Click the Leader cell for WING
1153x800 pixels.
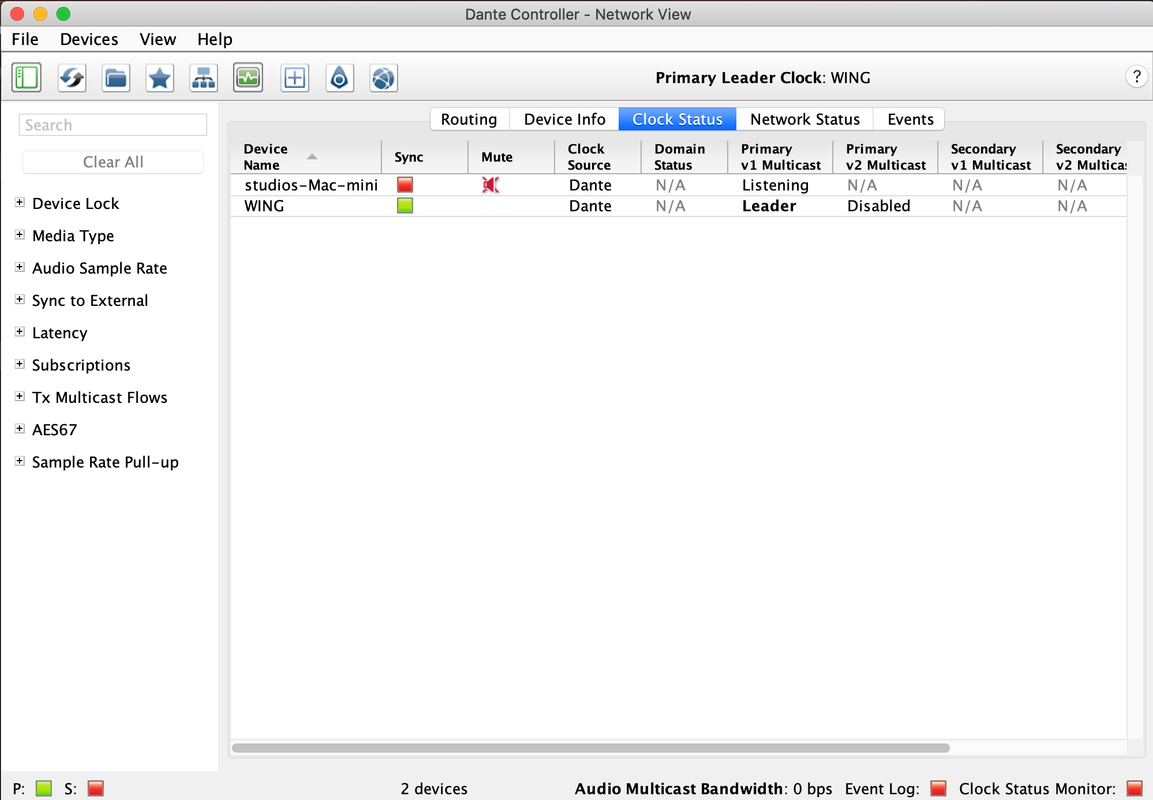click(x=768, y=206)
